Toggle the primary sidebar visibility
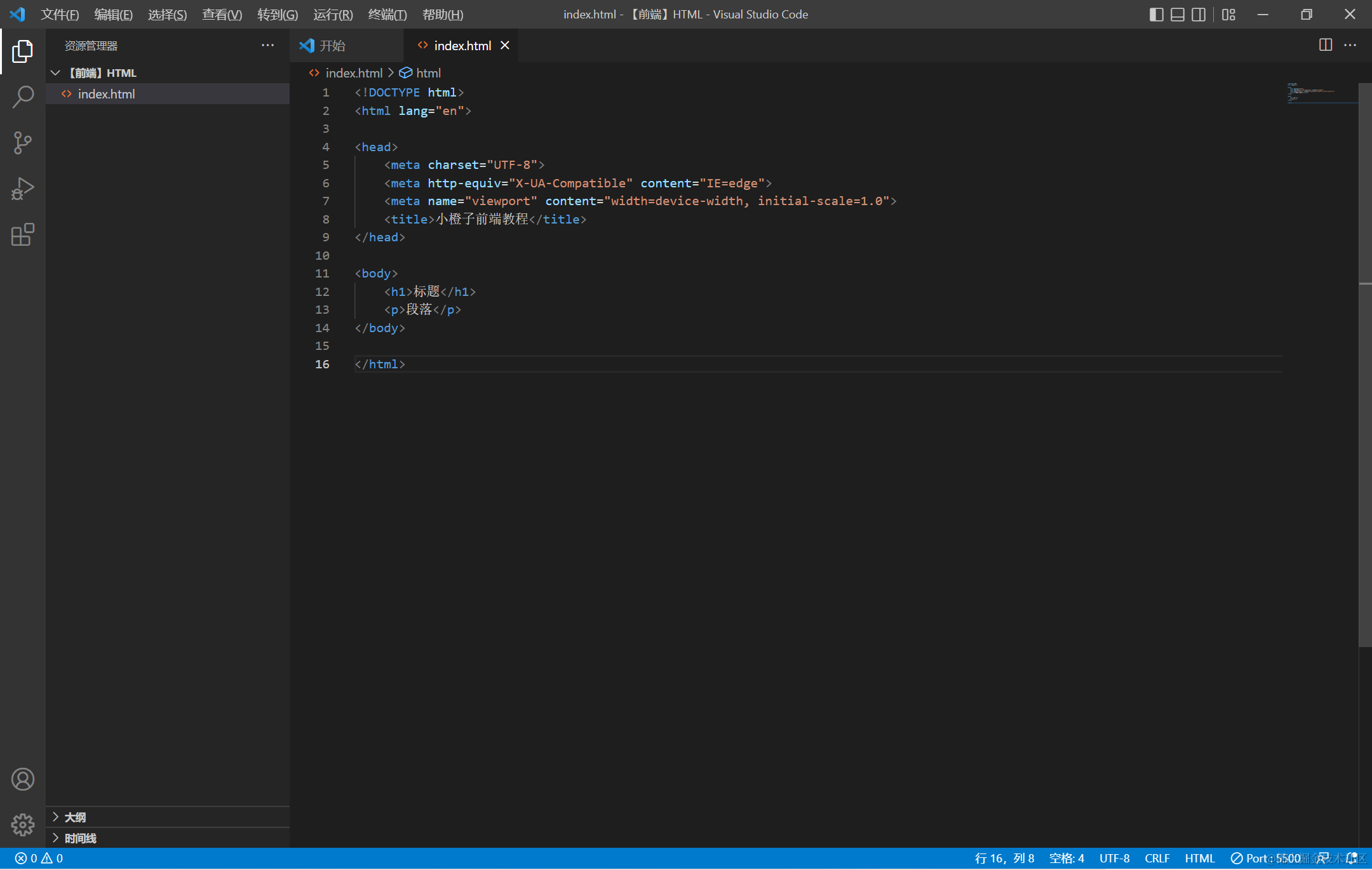The image size is (1372, 870). click(1156, 15)
